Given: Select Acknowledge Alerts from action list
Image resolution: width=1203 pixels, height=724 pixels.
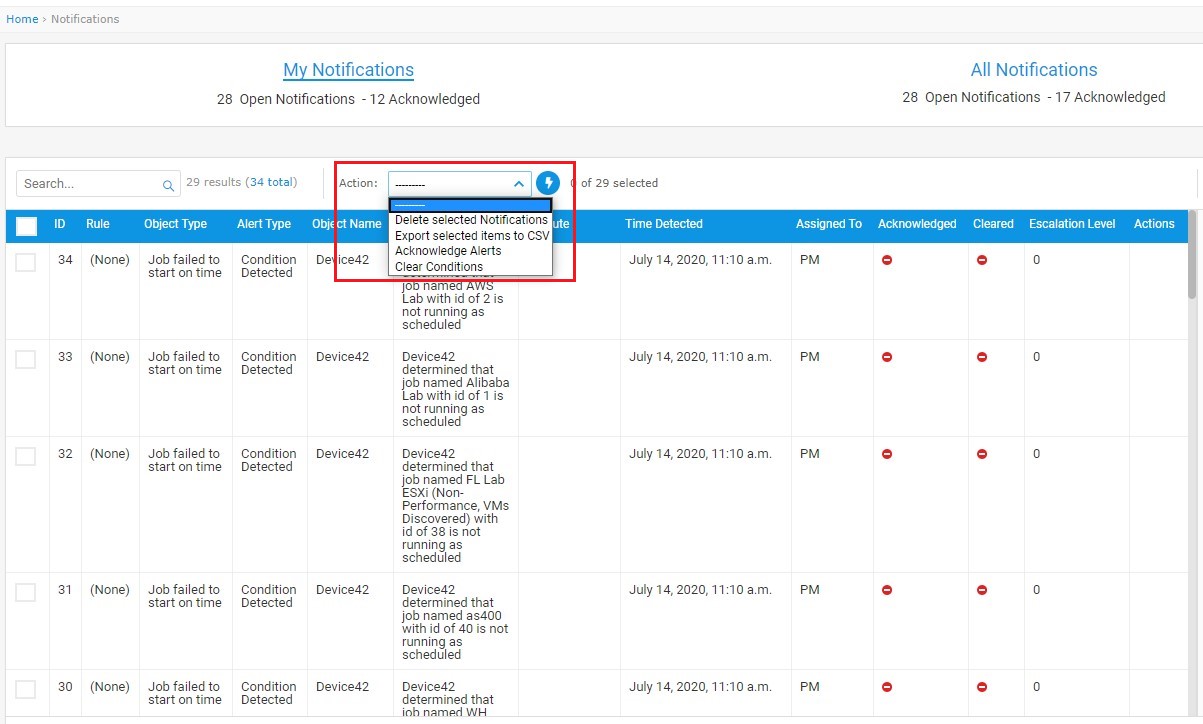Looking at the screenshot, I should (x=448, y=251).
